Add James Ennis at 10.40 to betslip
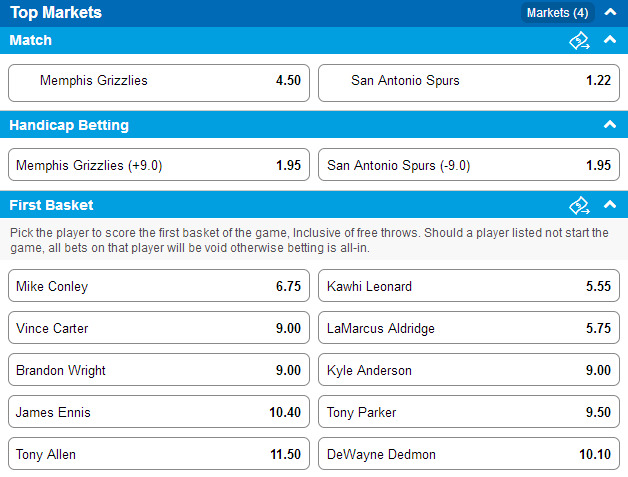The image size is (628, 477). coord(159,412)
